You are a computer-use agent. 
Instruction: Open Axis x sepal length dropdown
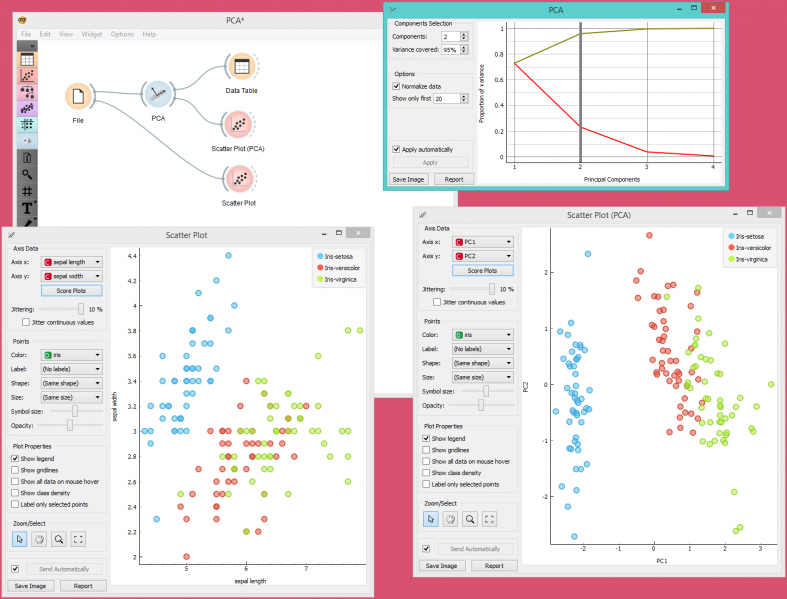pos(72,262)
